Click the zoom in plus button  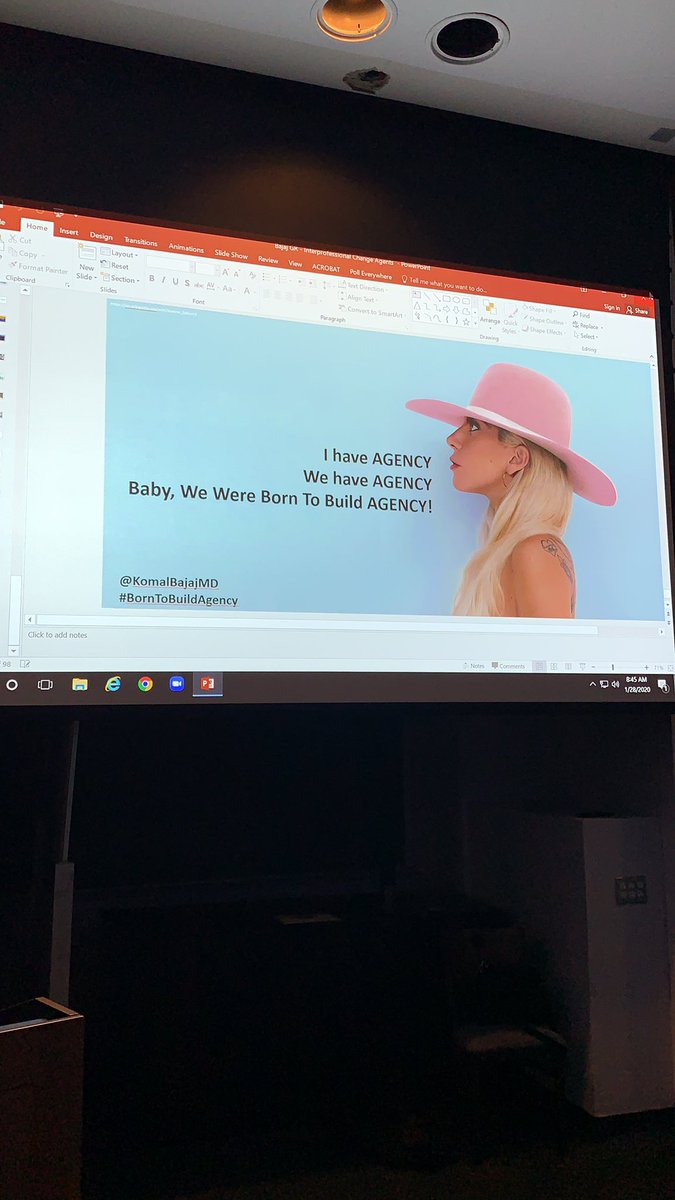coord(647,667)
